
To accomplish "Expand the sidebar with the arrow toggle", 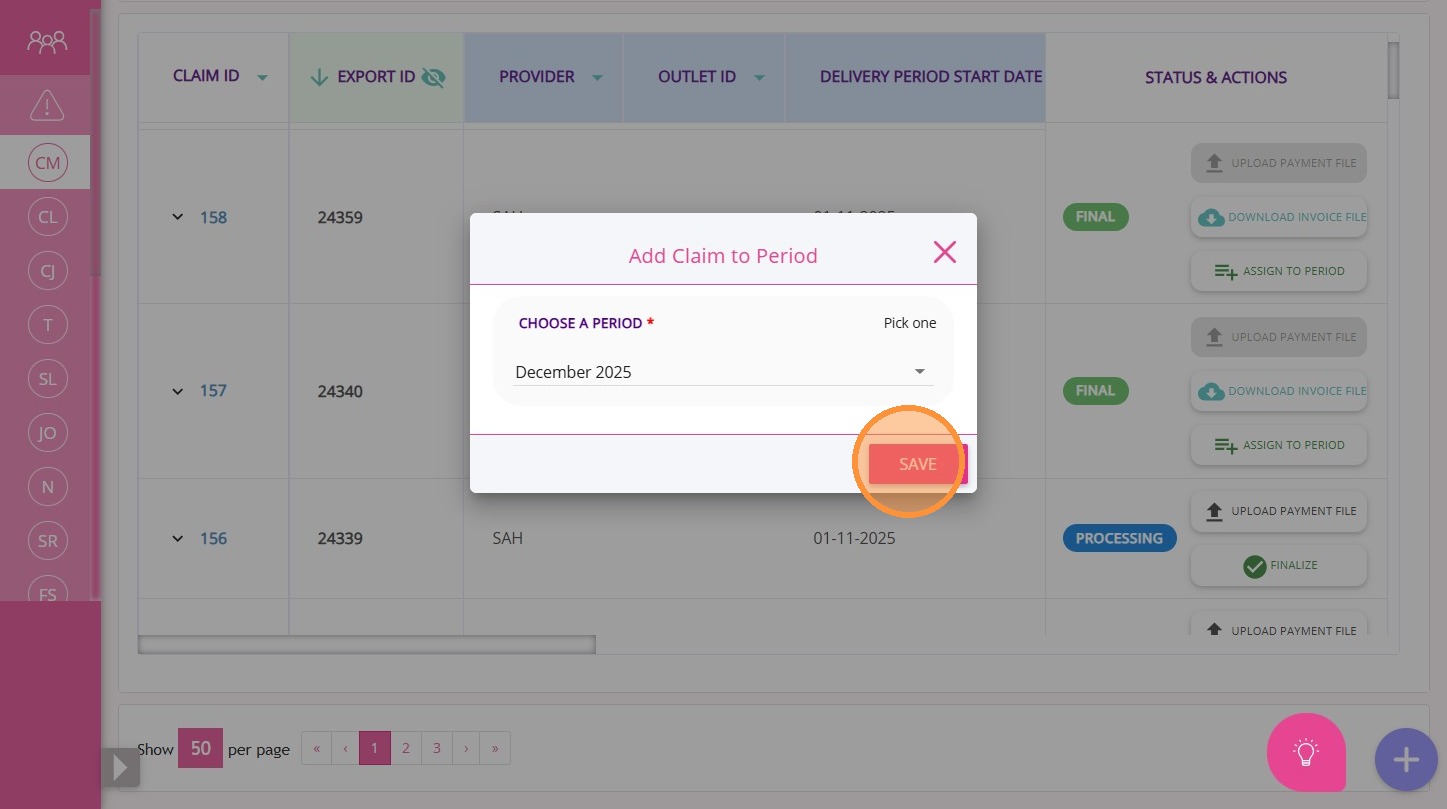I will [x=120, y=767].
